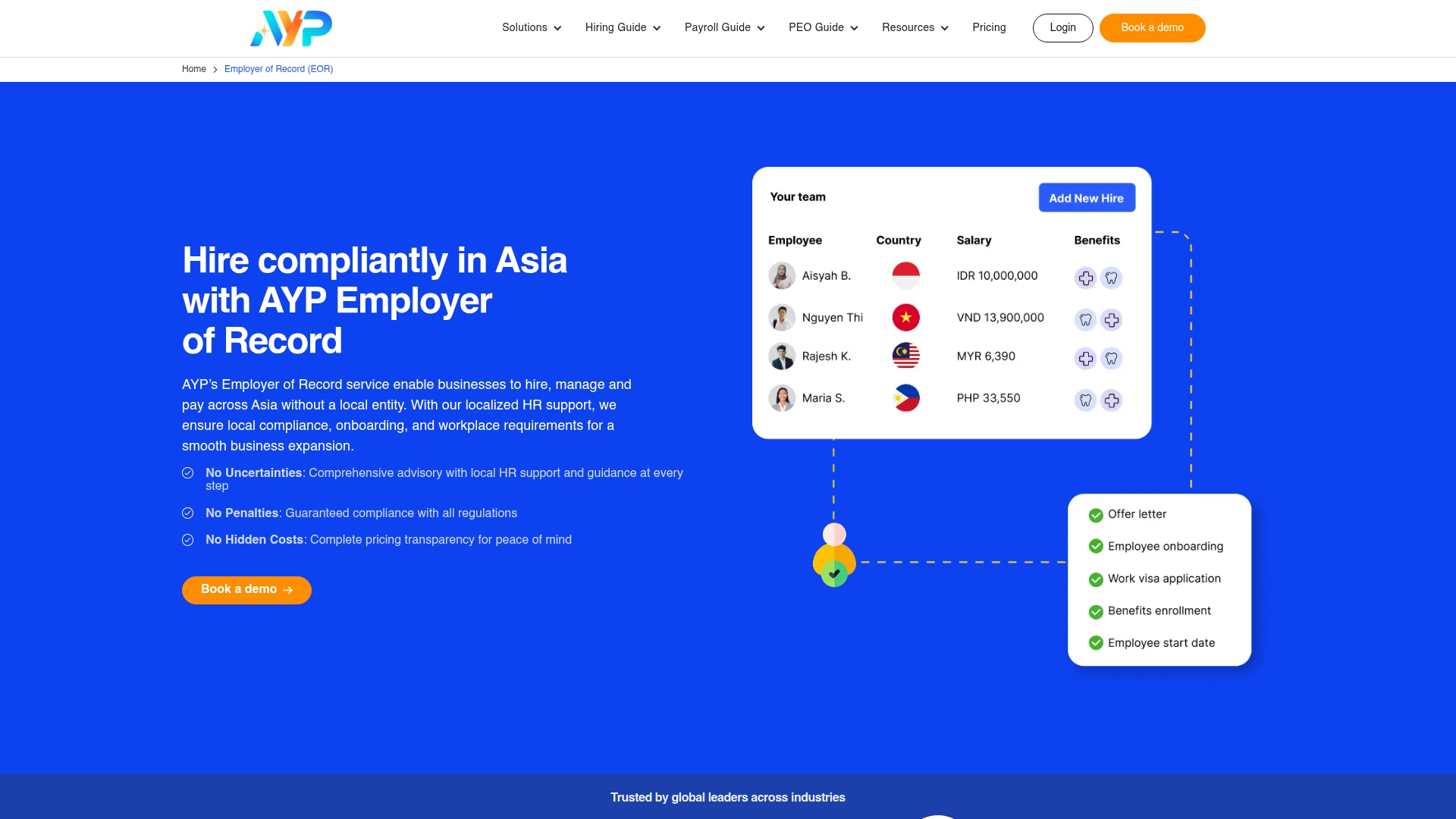Click the check icon next to No Penalties
The image size is (1456, 819).
[x=188, y=513]
